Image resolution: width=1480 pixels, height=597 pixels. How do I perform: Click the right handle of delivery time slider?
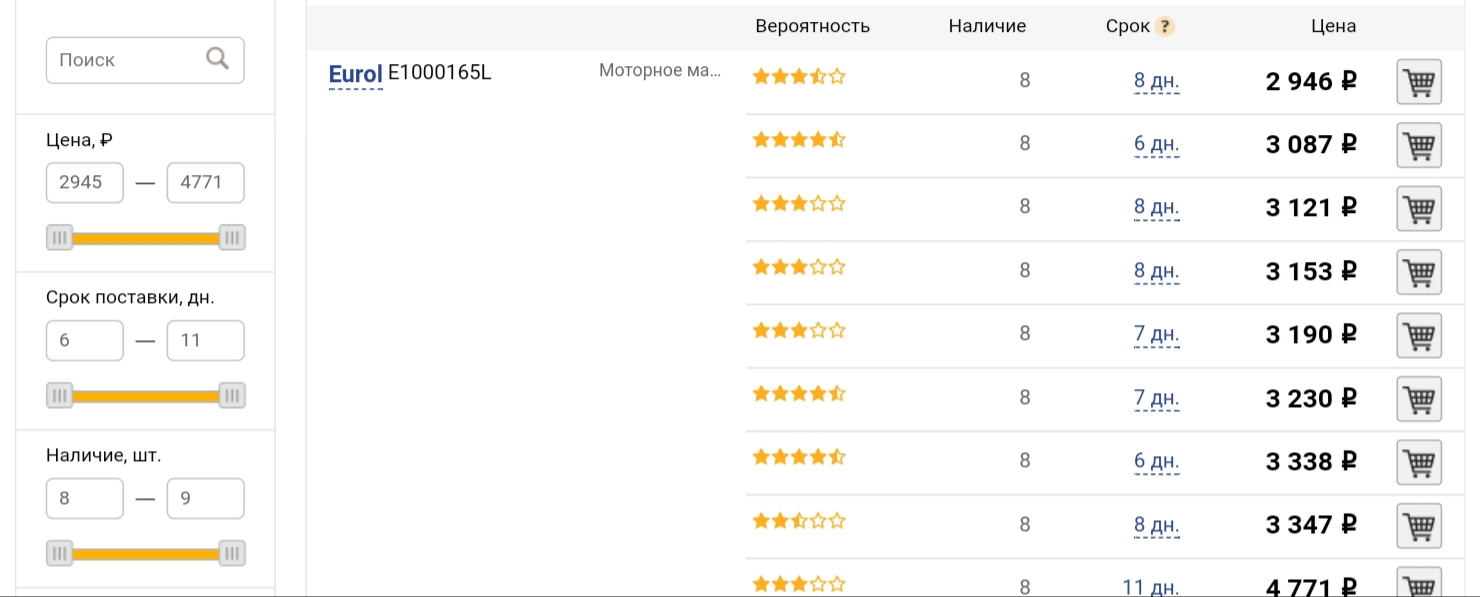click(x=232, y=396)
